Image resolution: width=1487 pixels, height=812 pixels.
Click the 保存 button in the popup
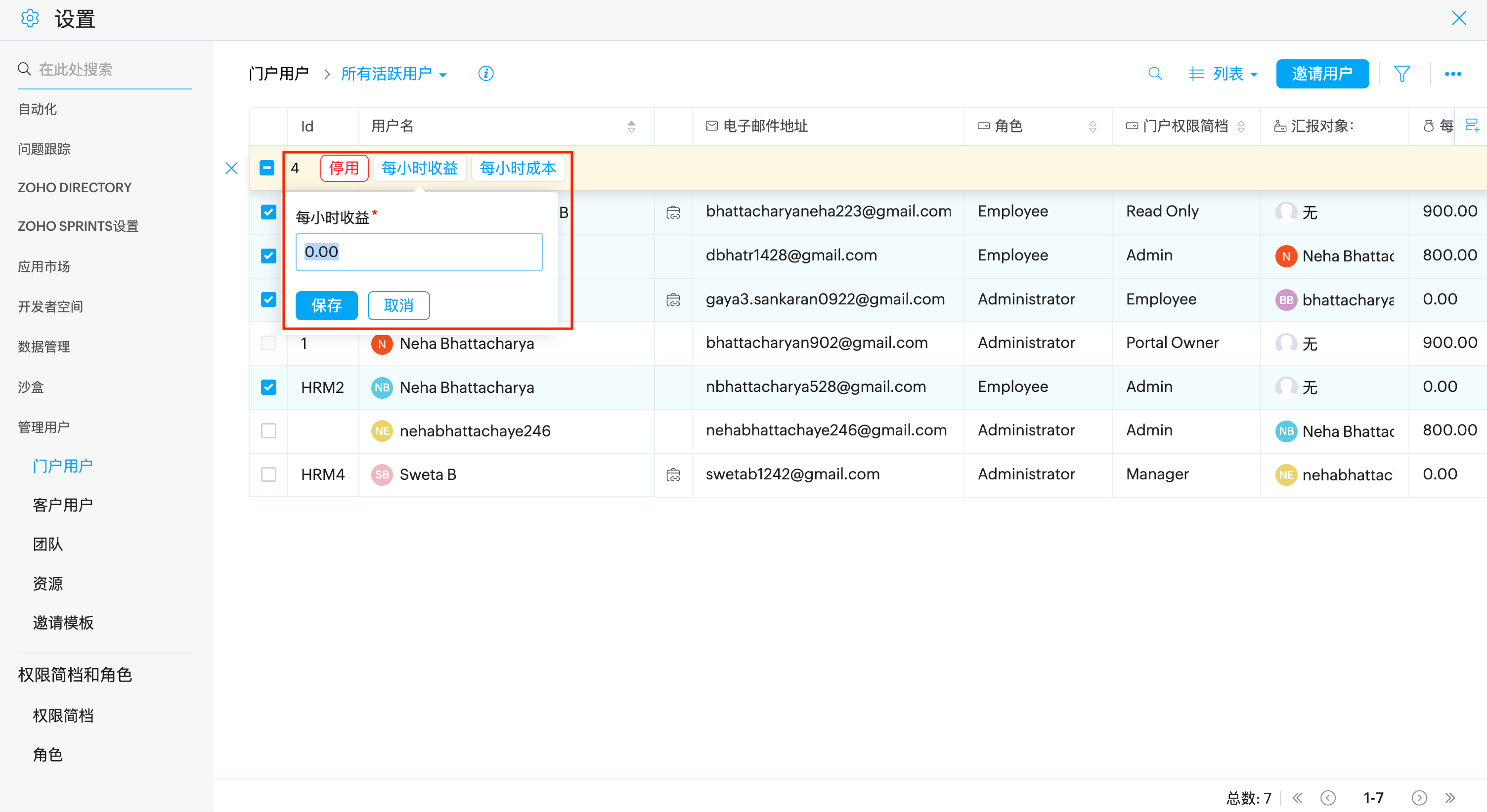point(326,305)
